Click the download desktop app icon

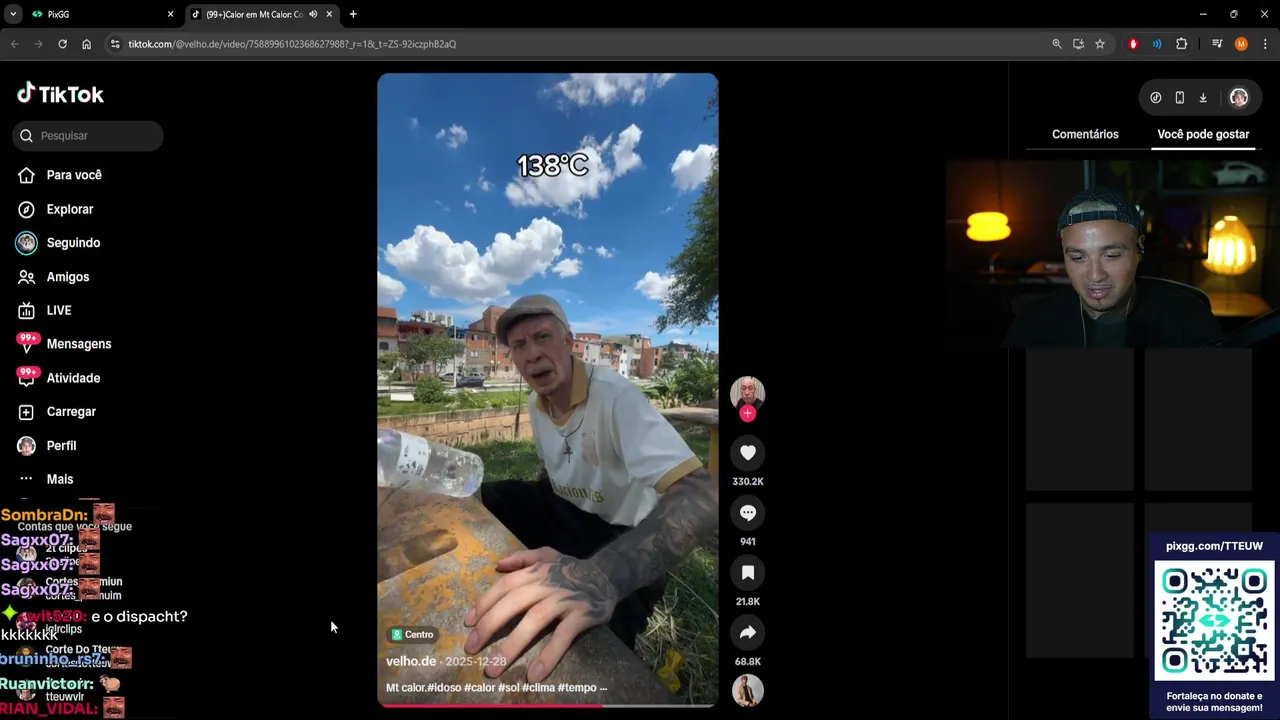tap(1203, 98)
